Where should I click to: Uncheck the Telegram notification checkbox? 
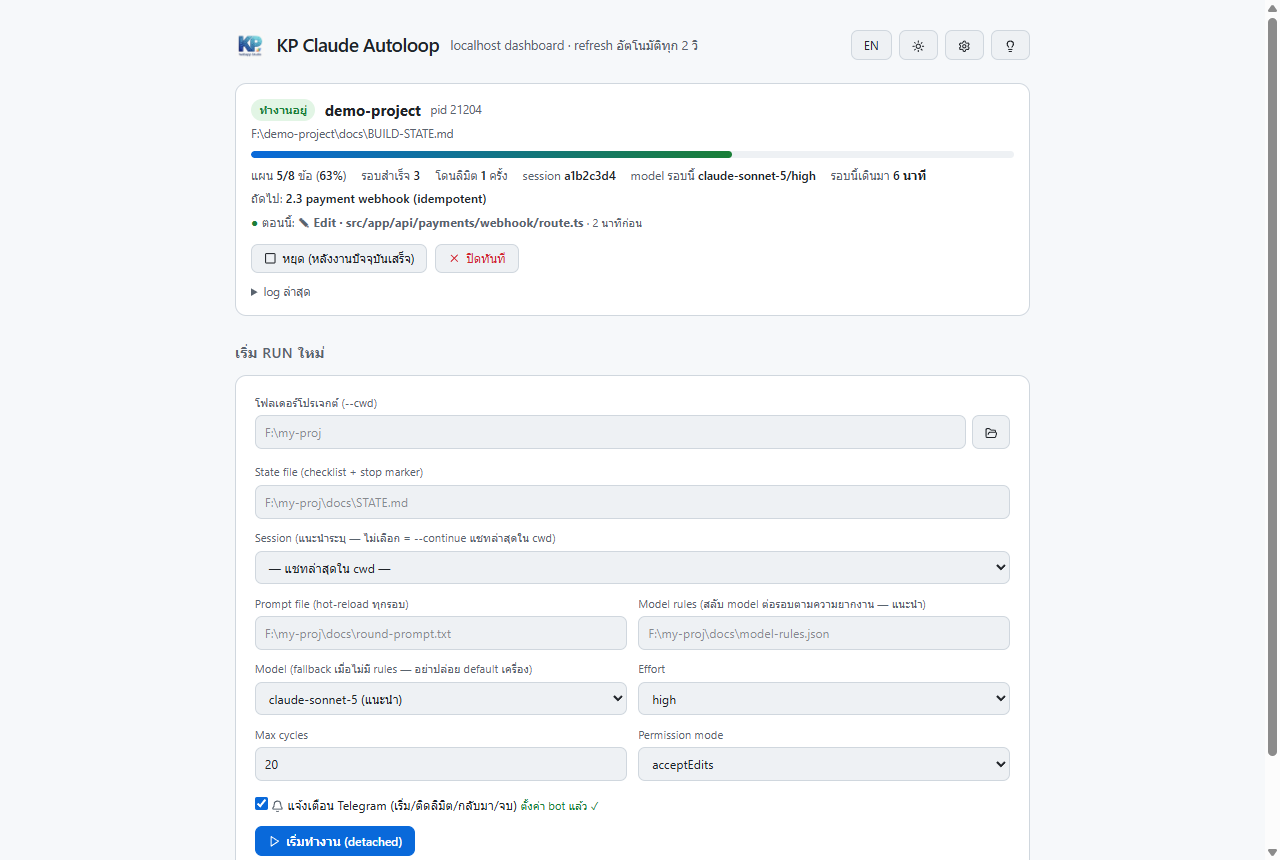[262, 803]
